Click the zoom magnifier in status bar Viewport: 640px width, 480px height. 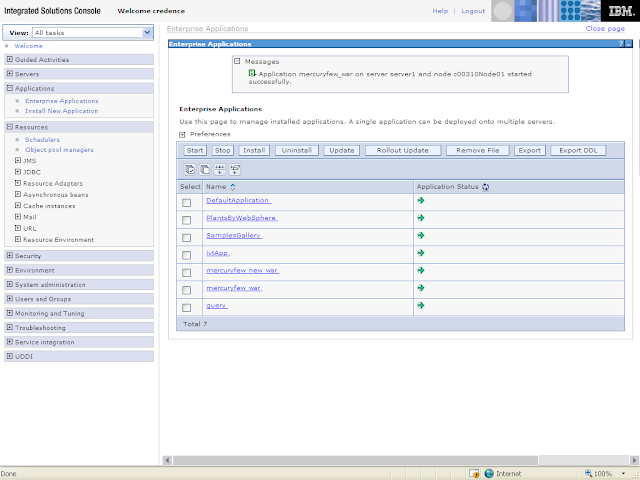(589, 473)
